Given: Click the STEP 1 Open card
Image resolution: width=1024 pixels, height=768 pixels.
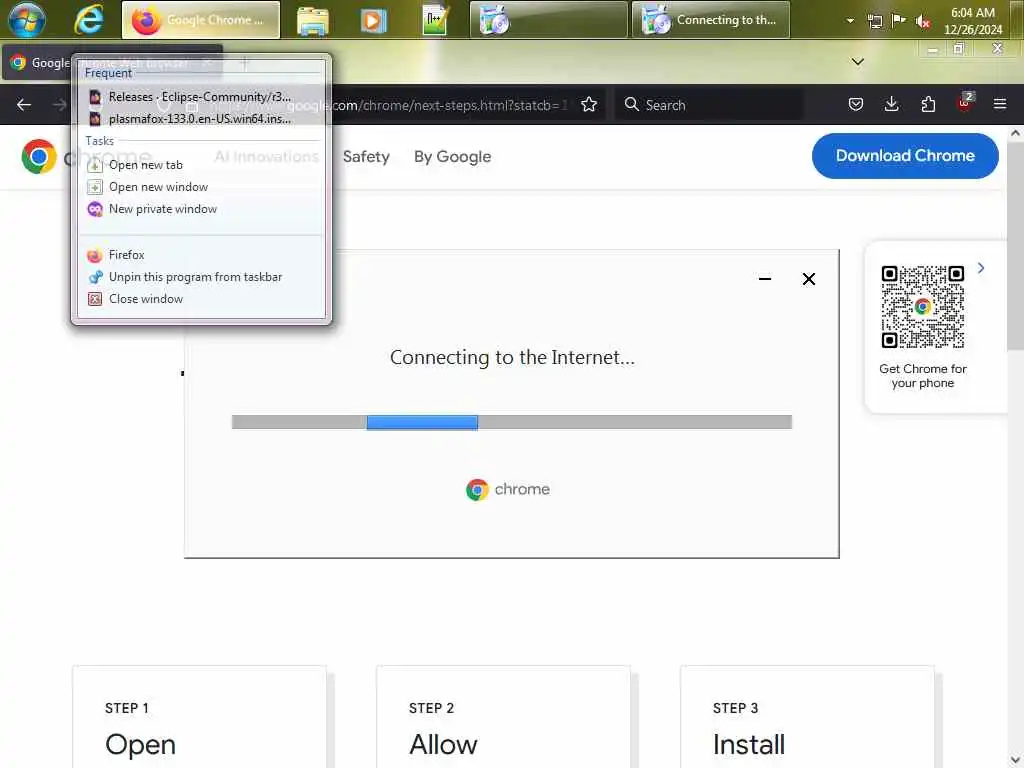Looking at the screenshot, I should 199,716.
